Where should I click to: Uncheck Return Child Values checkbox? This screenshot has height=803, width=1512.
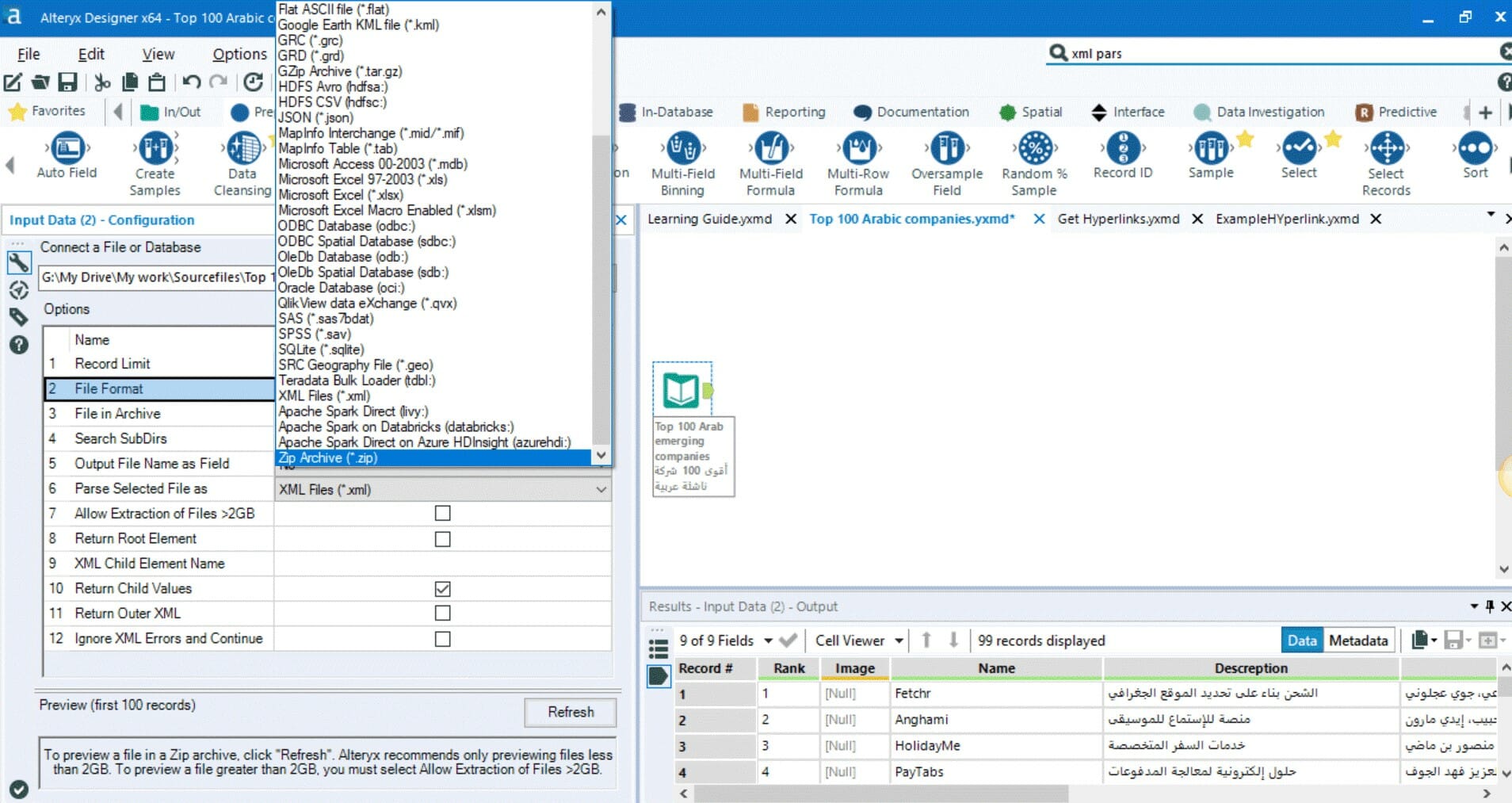pos(443,589)
